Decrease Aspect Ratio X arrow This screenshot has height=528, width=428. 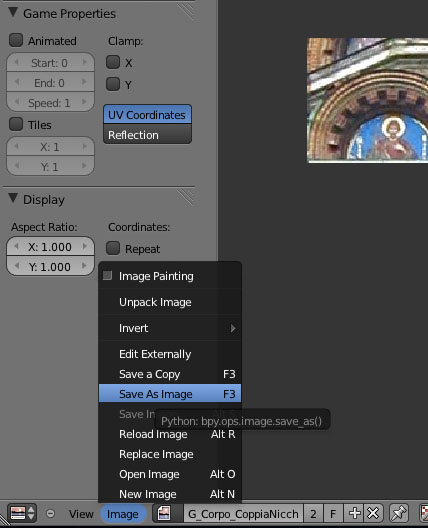[x=16, y=246]
